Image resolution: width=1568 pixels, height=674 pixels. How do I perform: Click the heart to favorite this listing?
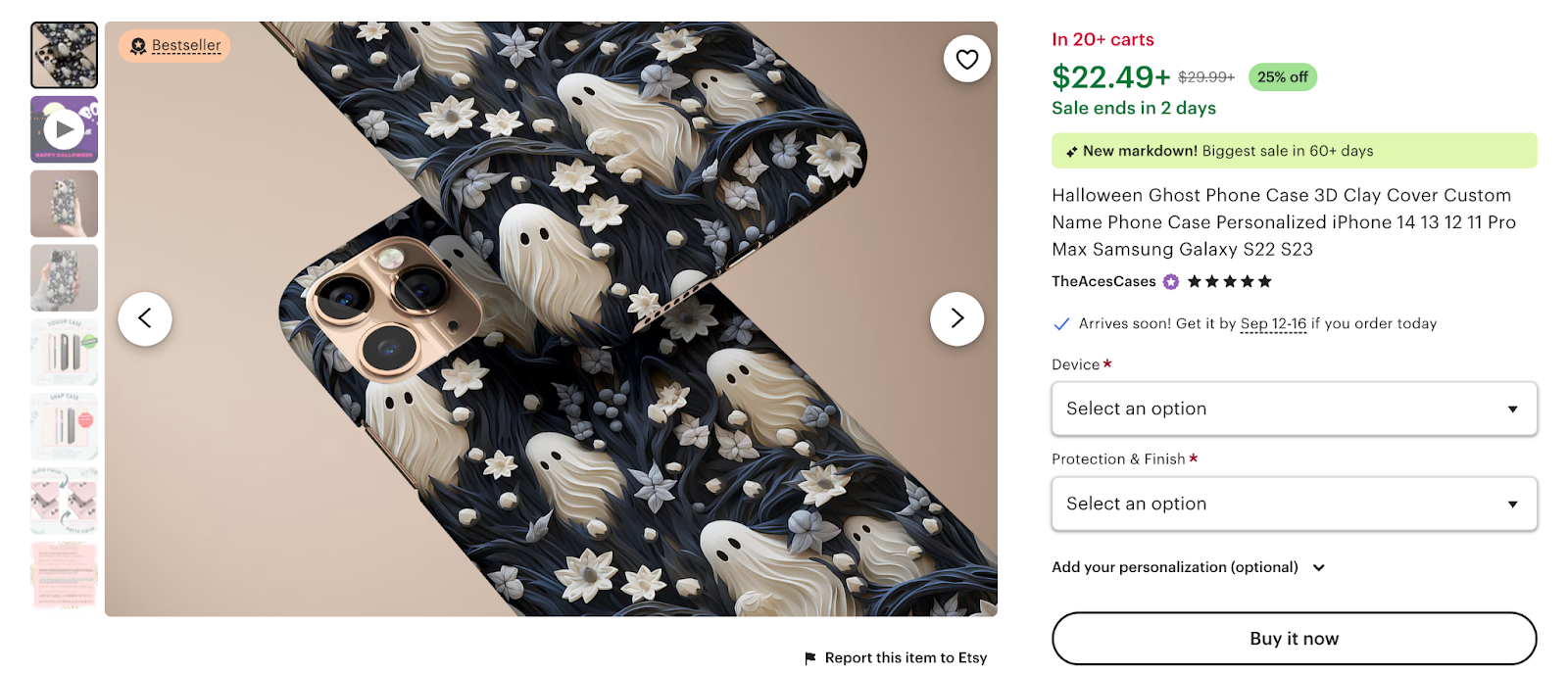click(966, 59)
